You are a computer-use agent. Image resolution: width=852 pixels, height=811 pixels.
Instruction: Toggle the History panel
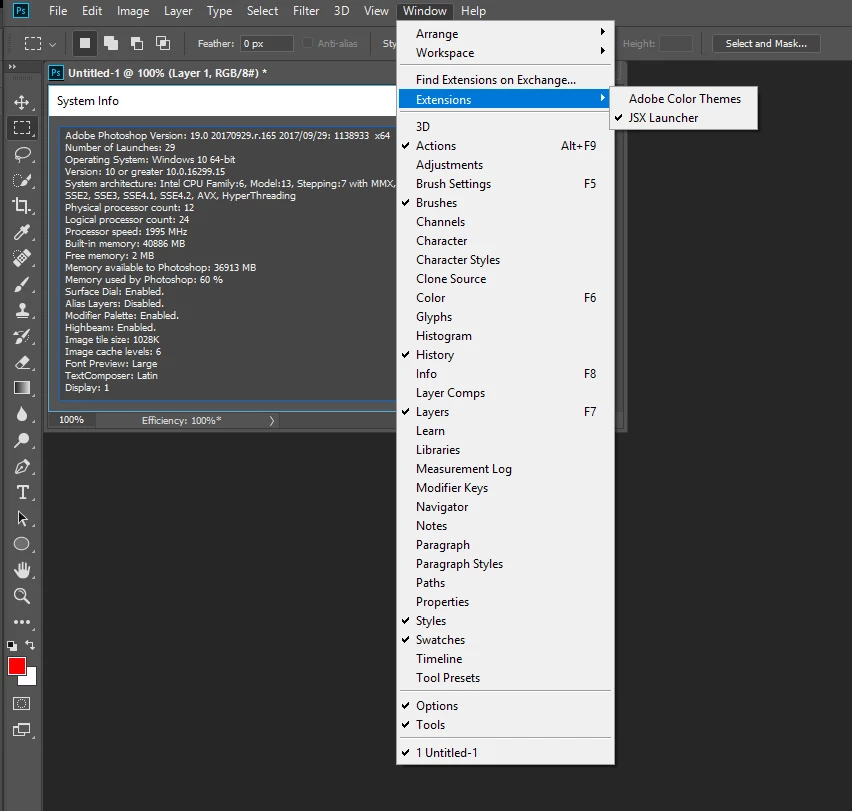pos(505,355)
